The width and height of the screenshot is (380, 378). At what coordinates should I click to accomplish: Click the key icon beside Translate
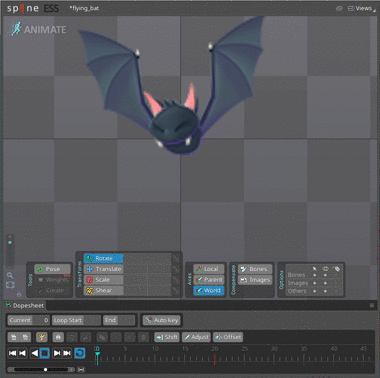[176, 269]
